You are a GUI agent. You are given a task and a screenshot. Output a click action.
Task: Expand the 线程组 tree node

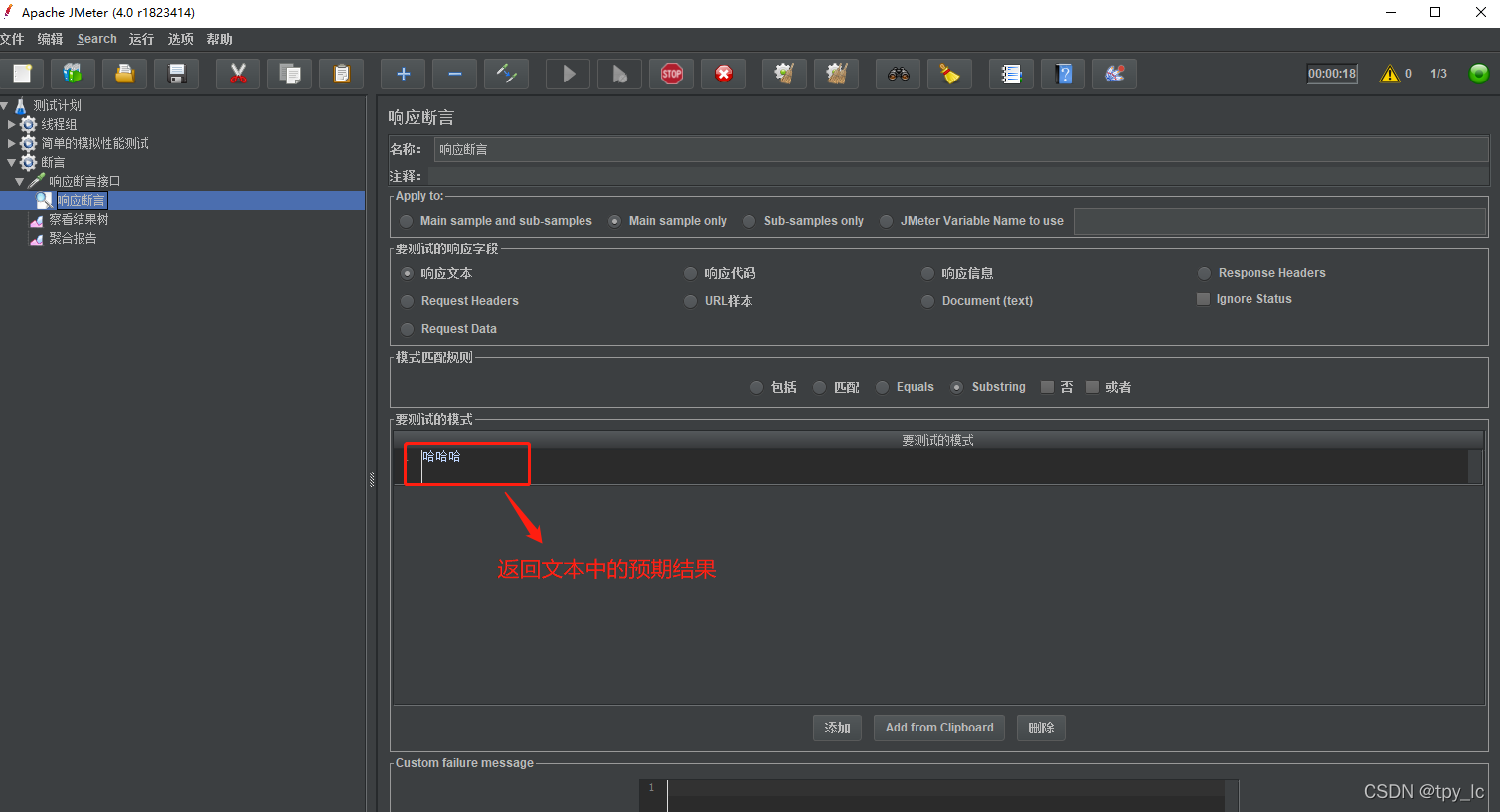click(12, 124)
